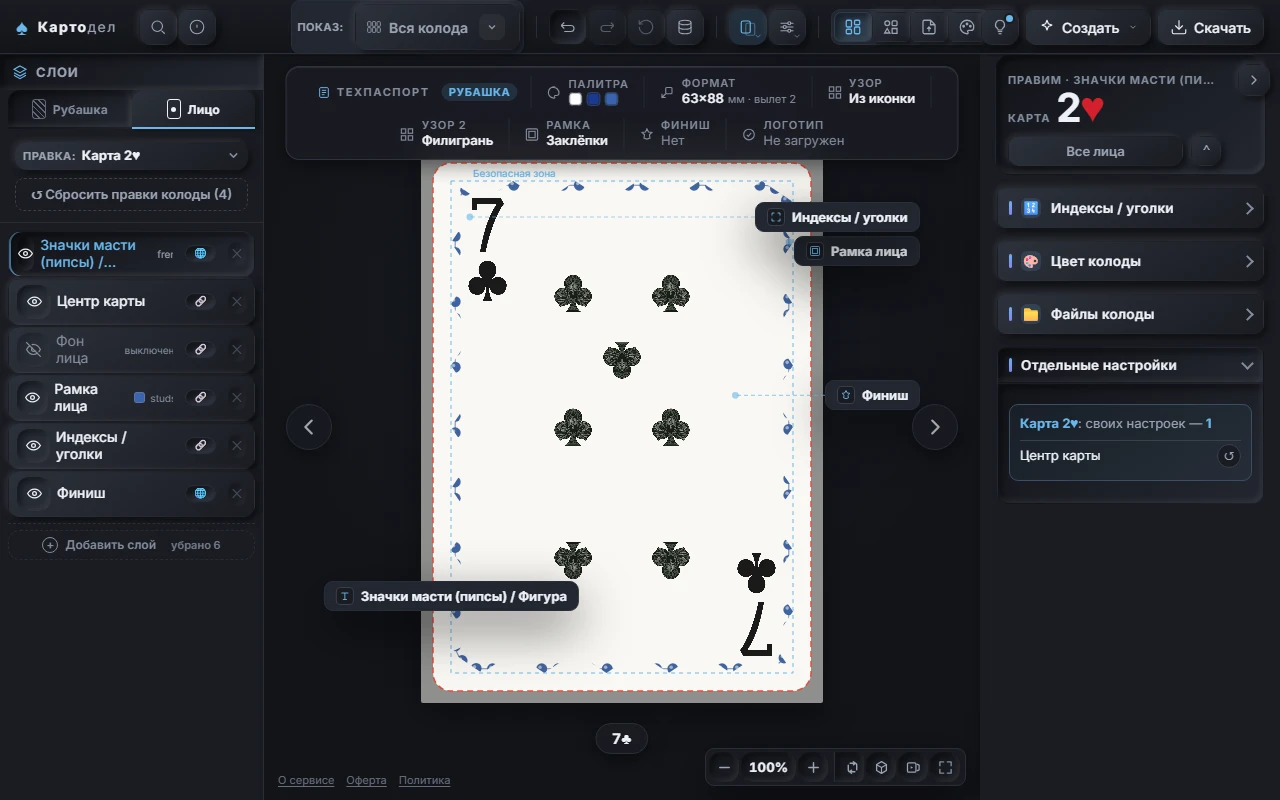Select the shapes view icon

pos(891,27)
